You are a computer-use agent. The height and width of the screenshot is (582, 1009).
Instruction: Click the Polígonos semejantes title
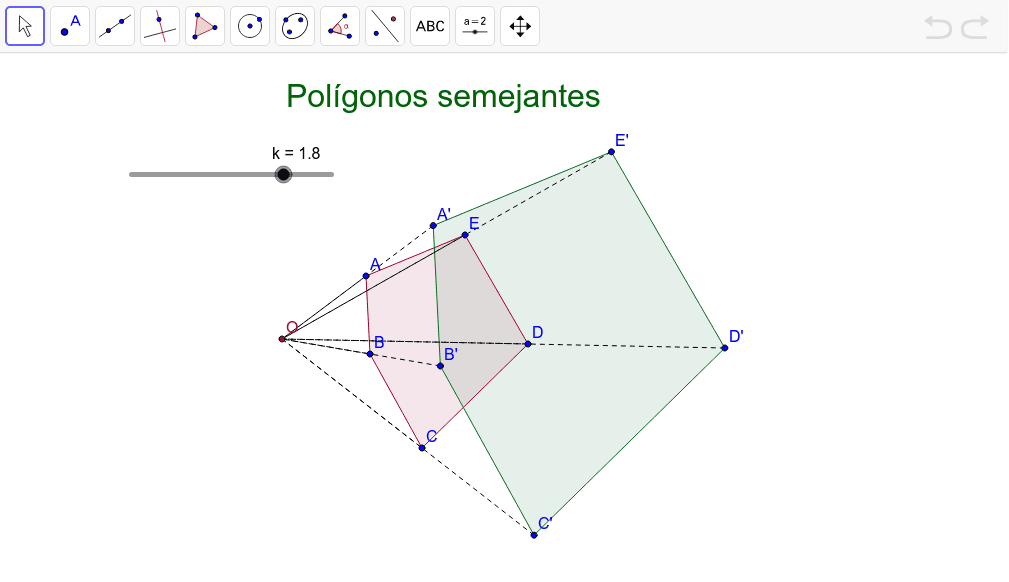pyautogui.click(x=443, y=97)
